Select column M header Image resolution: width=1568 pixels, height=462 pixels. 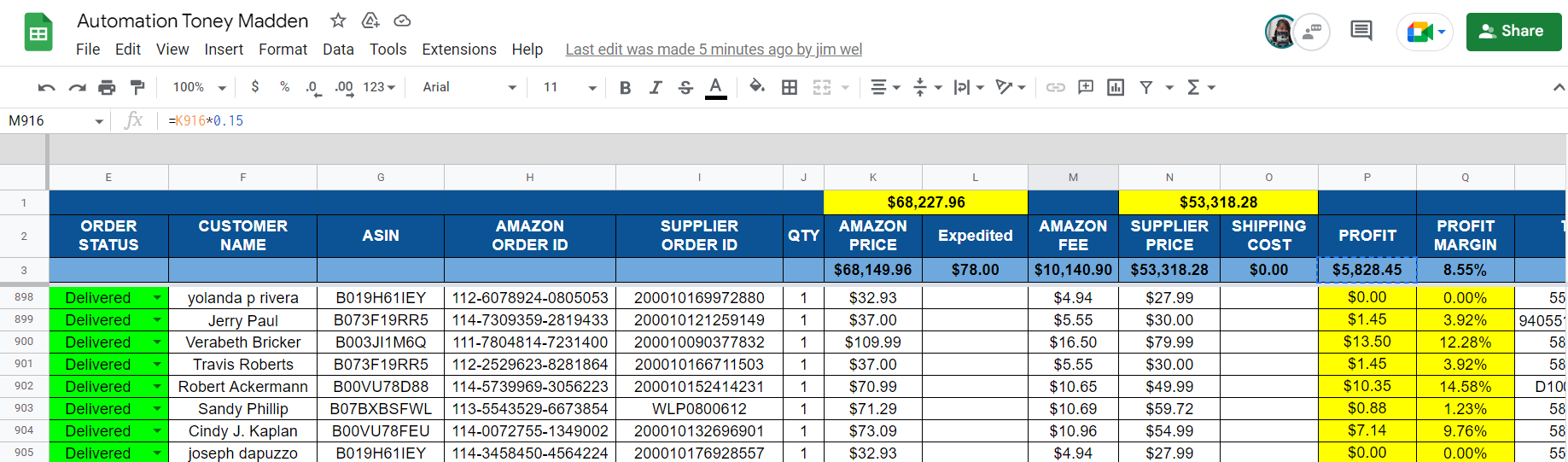pos(1073,178)
